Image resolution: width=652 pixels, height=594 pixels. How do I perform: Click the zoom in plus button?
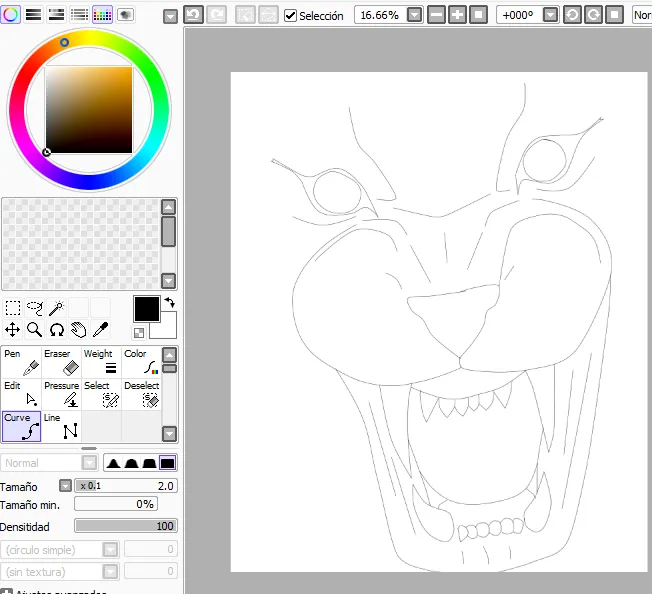pos(457,15)
